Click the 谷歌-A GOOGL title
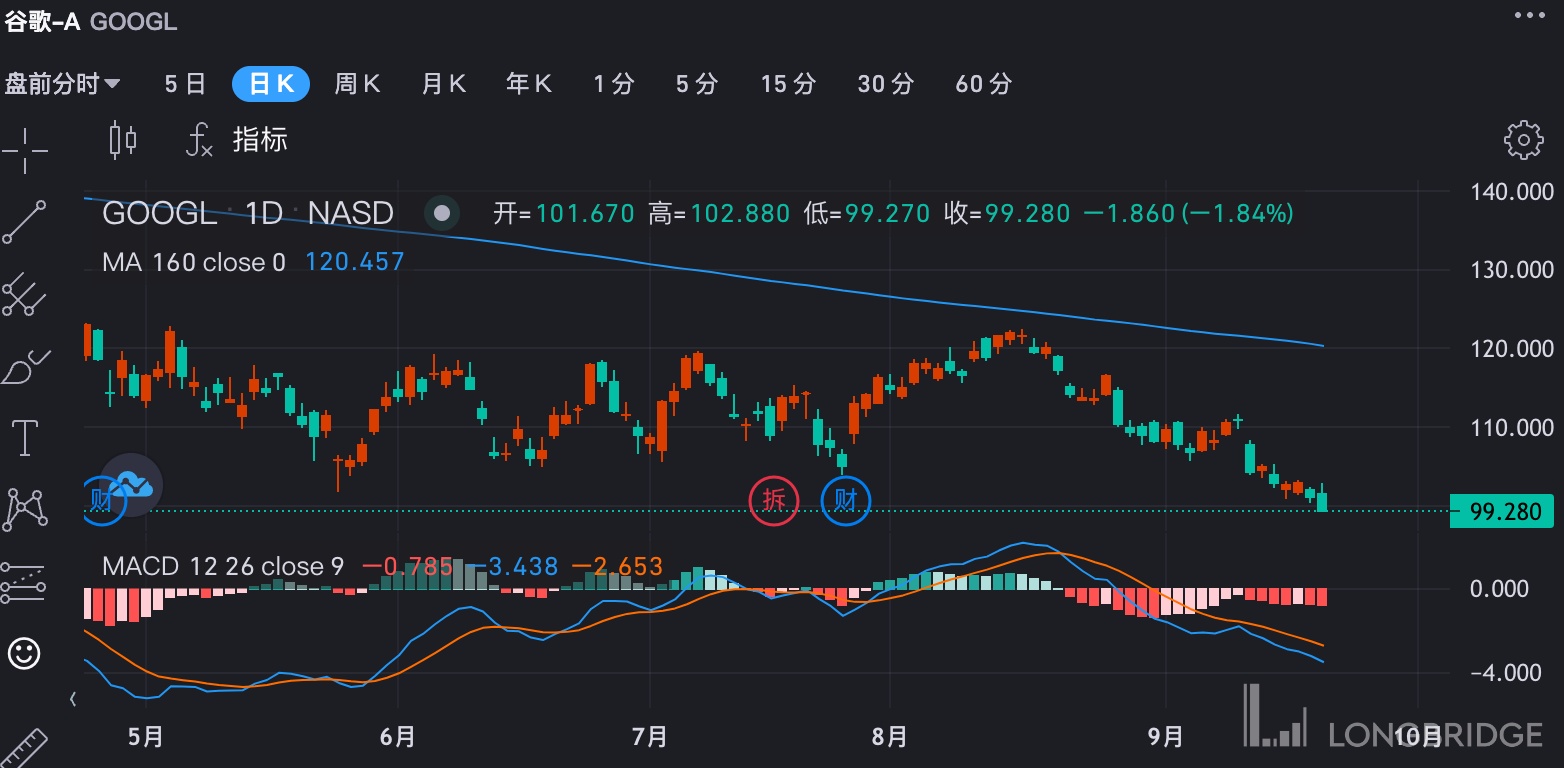 (x=91, y=22)
